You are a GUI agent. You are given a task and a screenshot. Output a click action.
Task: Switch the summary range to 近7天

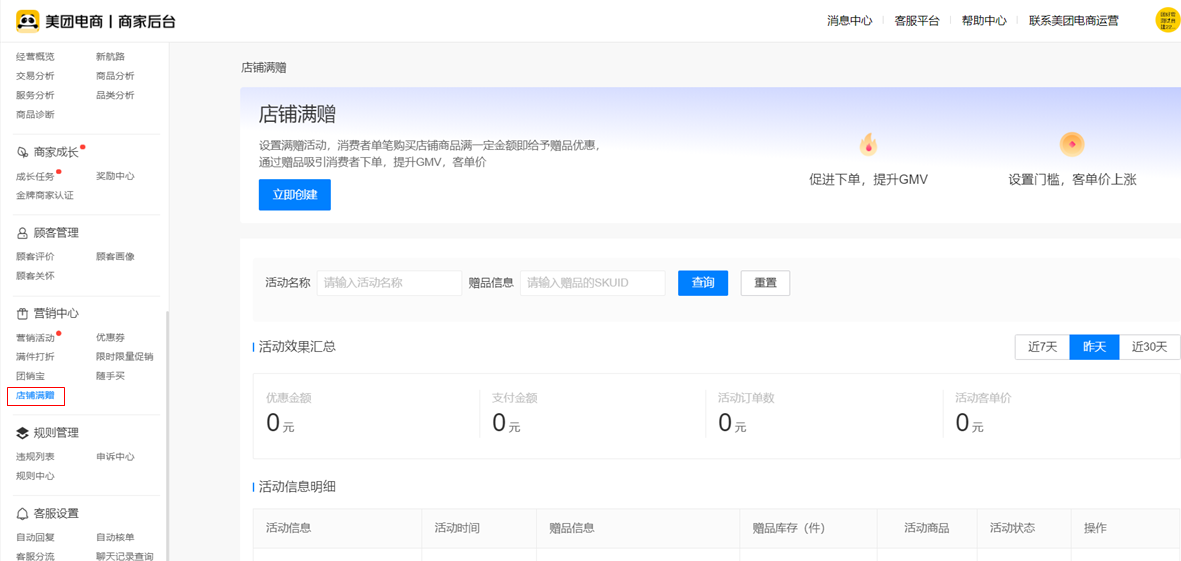point(1042,347)
